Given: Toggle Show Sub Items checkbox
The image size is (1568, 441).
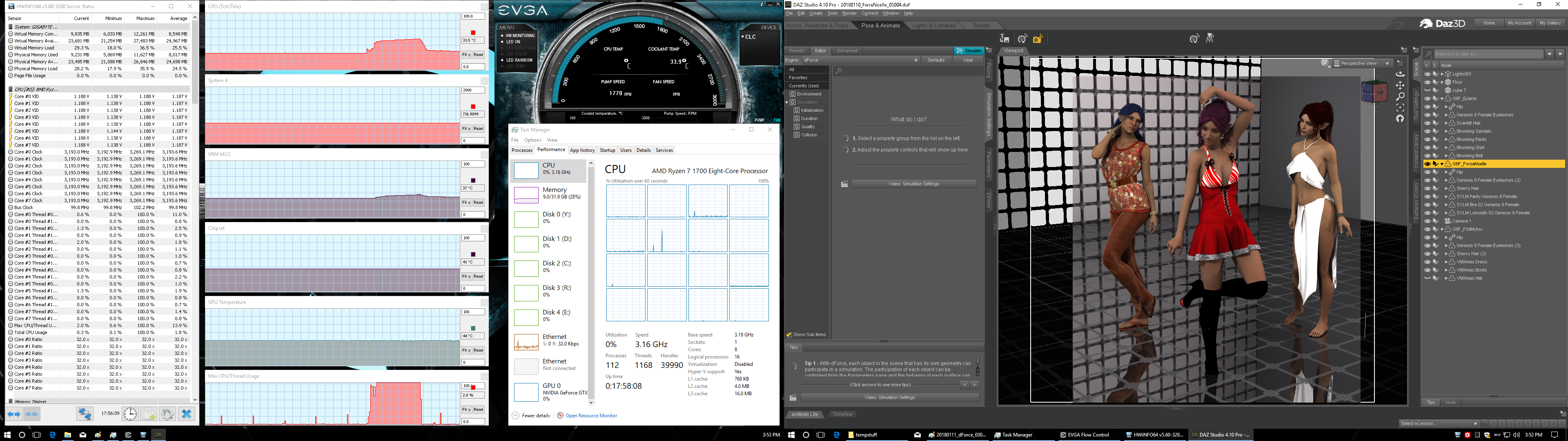Looking at the screenshot, I should point(789,334).
